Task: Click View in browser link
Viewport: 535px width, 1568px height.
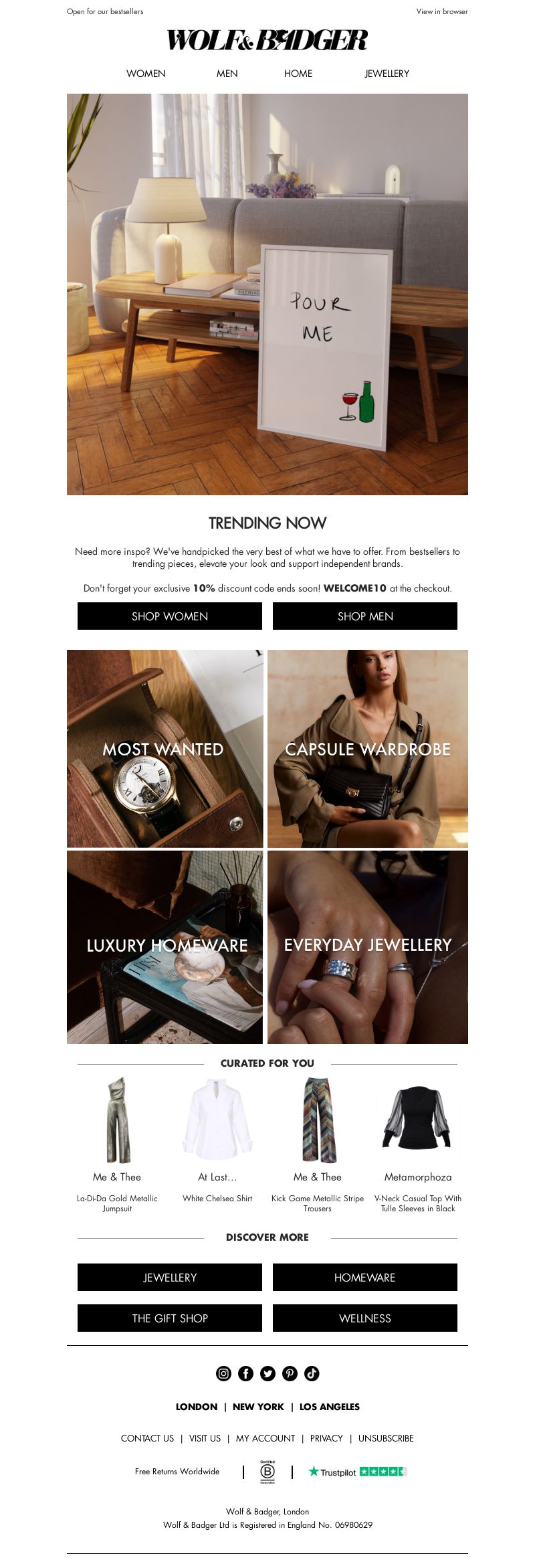Action: pyautogui.click(x=442, y=11)
